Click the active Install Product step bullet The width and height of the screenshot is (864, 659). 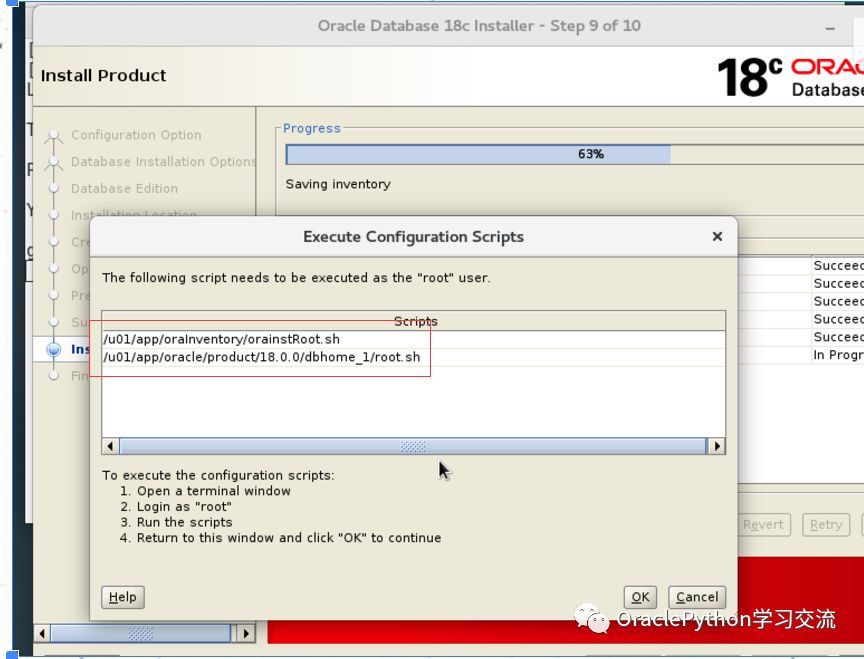(54, 349)
